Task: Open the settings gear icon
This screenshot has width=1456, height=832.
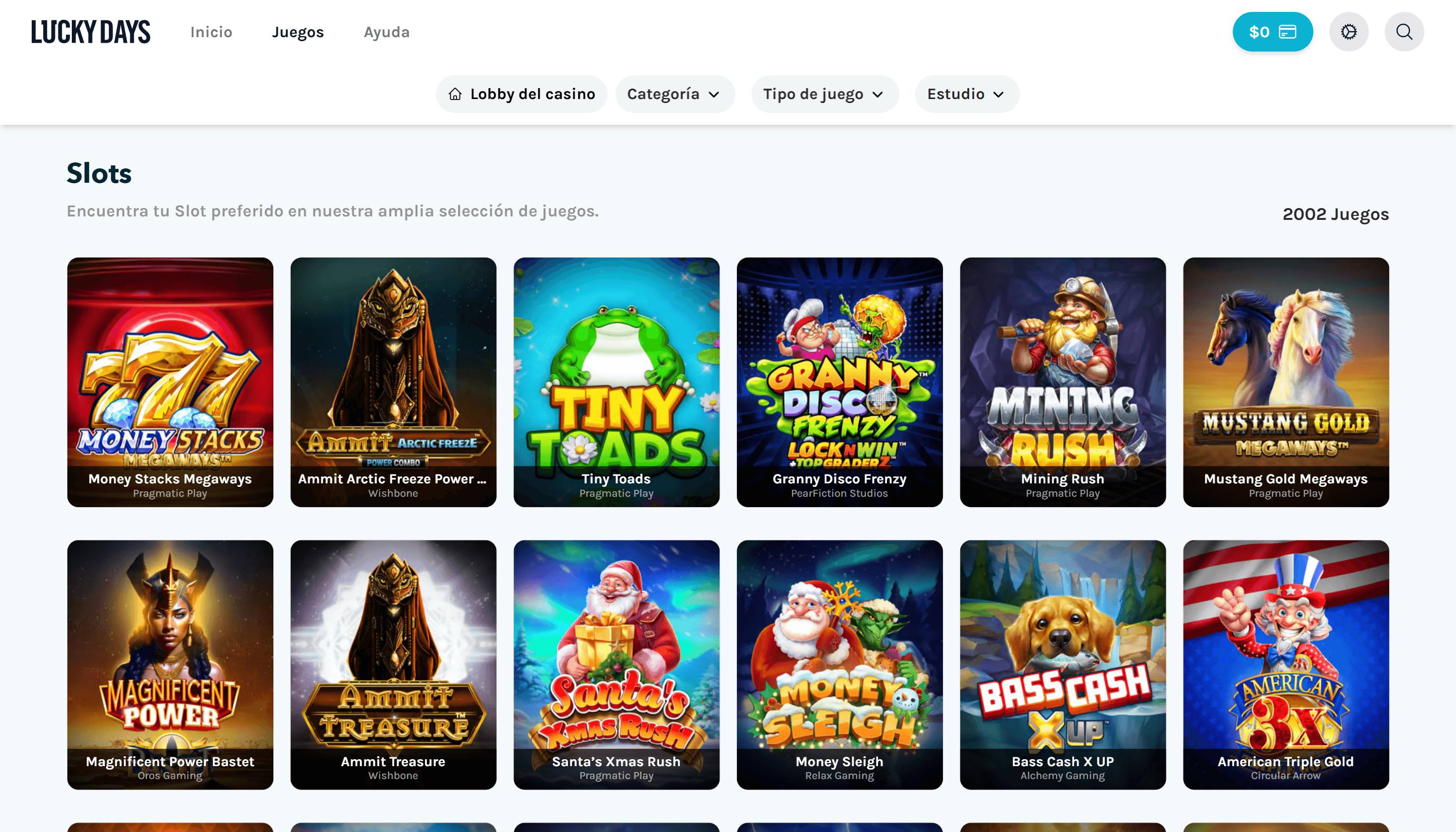Action: (1348, 32)
